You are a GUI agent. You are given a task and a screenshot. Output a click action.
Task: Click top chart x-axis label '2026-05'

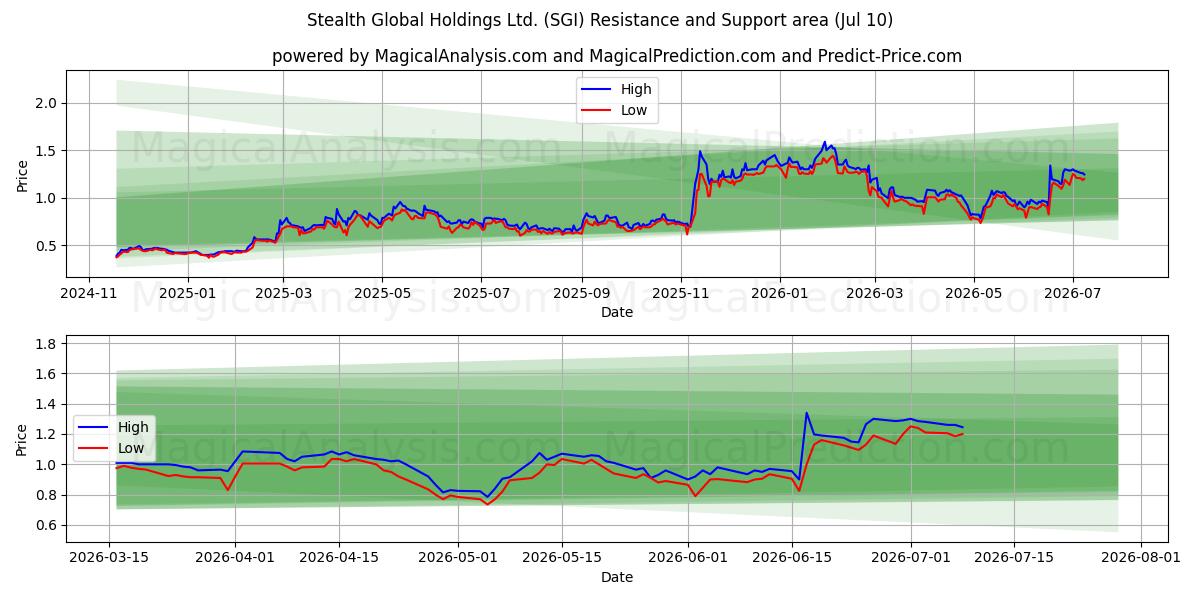tap(974, 294)
